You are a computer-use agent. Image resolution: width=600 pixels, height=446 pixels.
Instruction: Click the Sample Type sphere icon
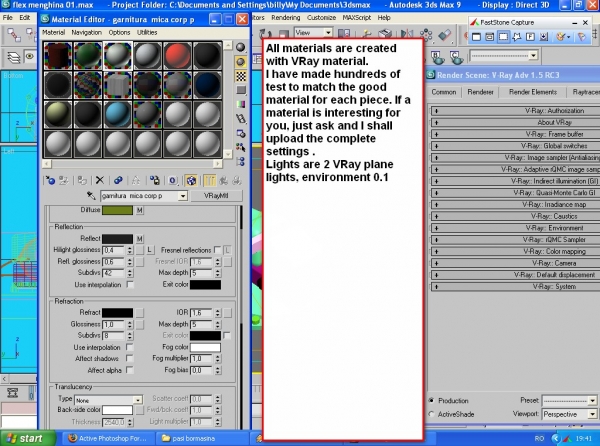point(241,47)
